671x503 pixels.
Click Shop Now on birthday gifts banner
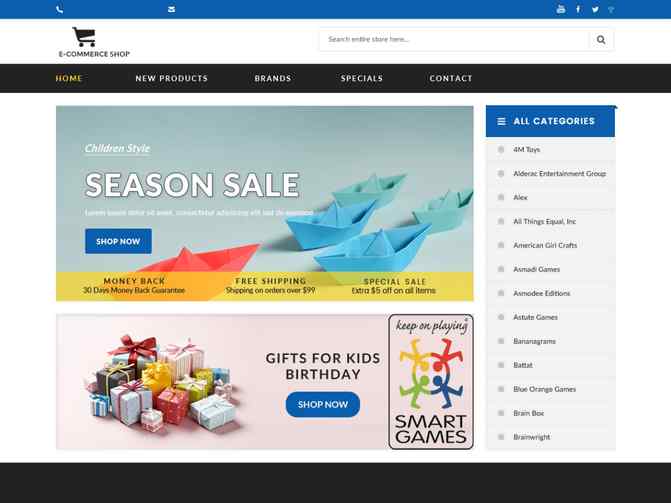click(x=323, y=405)
